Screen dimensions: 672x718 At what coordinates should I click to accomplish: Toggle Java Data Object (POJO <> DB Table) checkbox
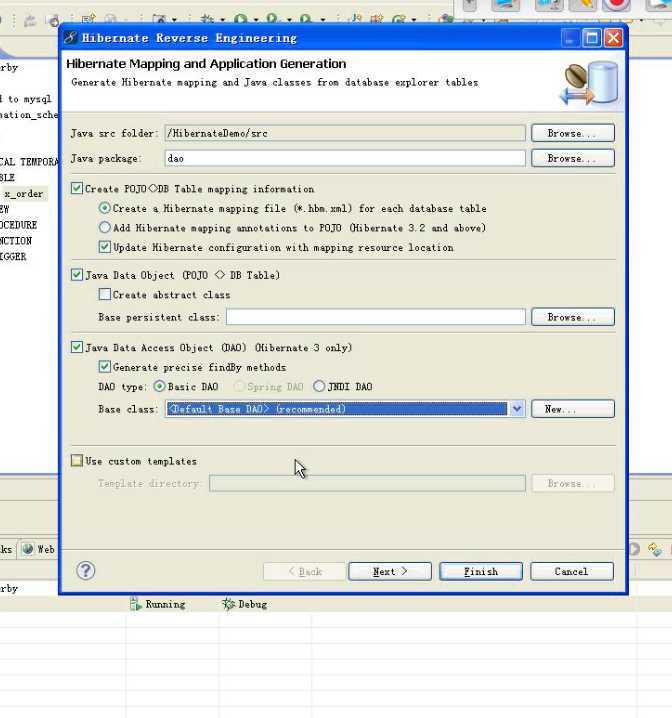point(77,275)
